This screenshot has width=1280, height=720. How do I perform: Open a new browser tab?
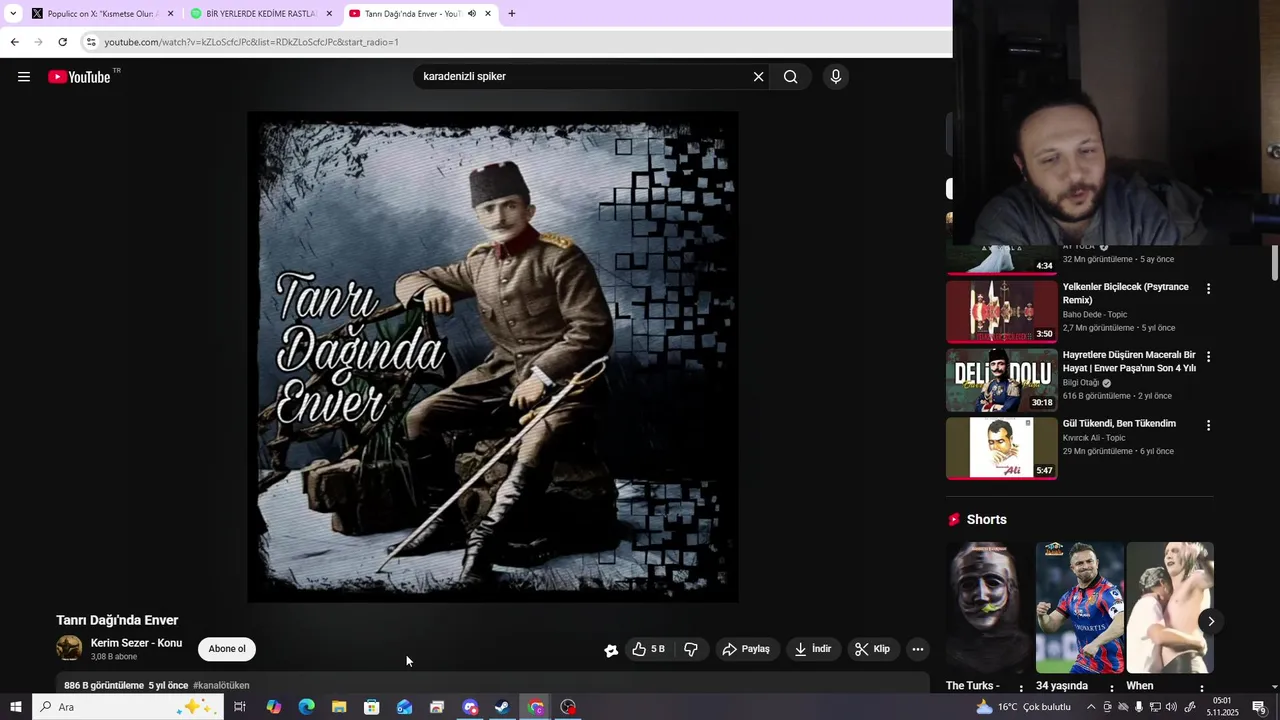pyautogui.click(x=511, y=14)
